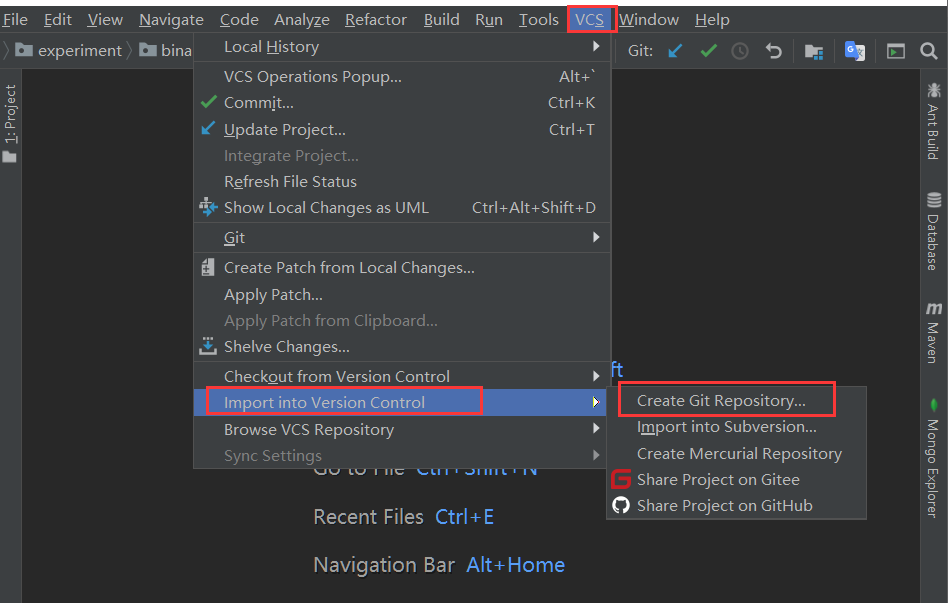The height and width of the screenshot is (603, 948).
Task: Click the Shelve Changes tray icon
Action: 207,346
